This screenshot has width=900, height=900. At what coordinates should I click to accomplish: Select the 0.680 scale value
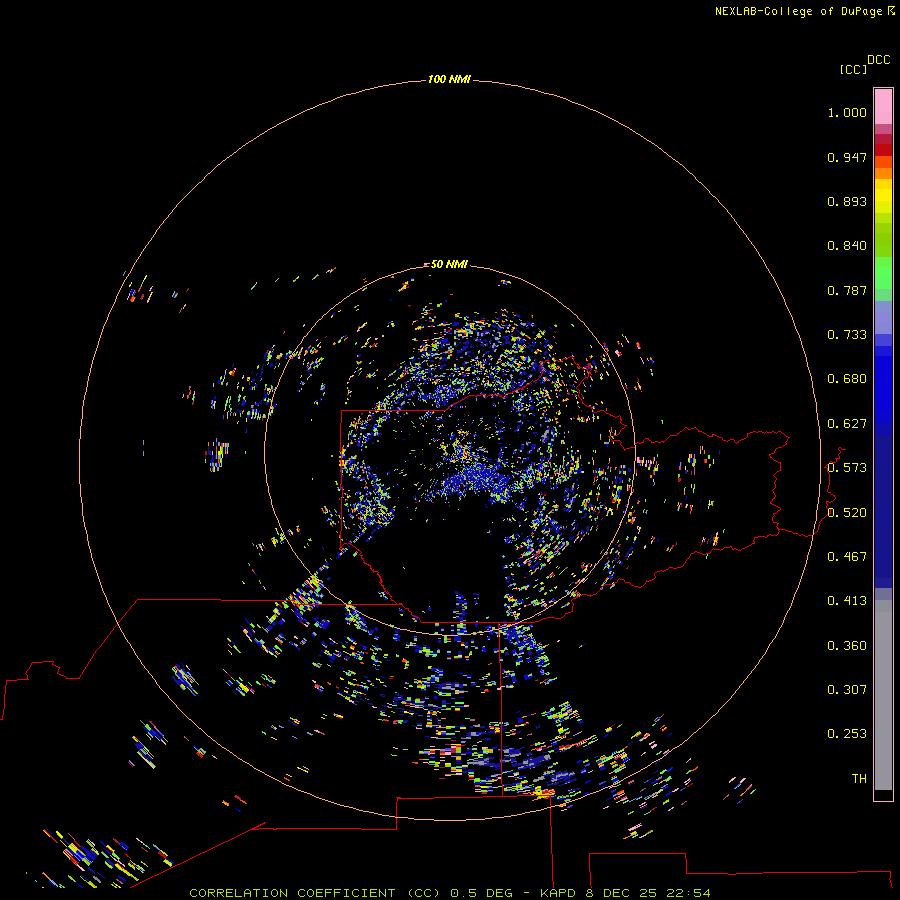pyautogui.click(x=847, y=379)
